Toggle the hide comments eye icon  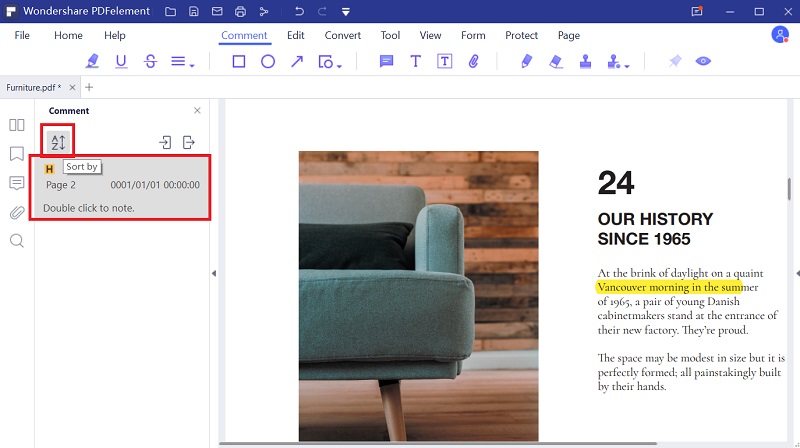704,61
